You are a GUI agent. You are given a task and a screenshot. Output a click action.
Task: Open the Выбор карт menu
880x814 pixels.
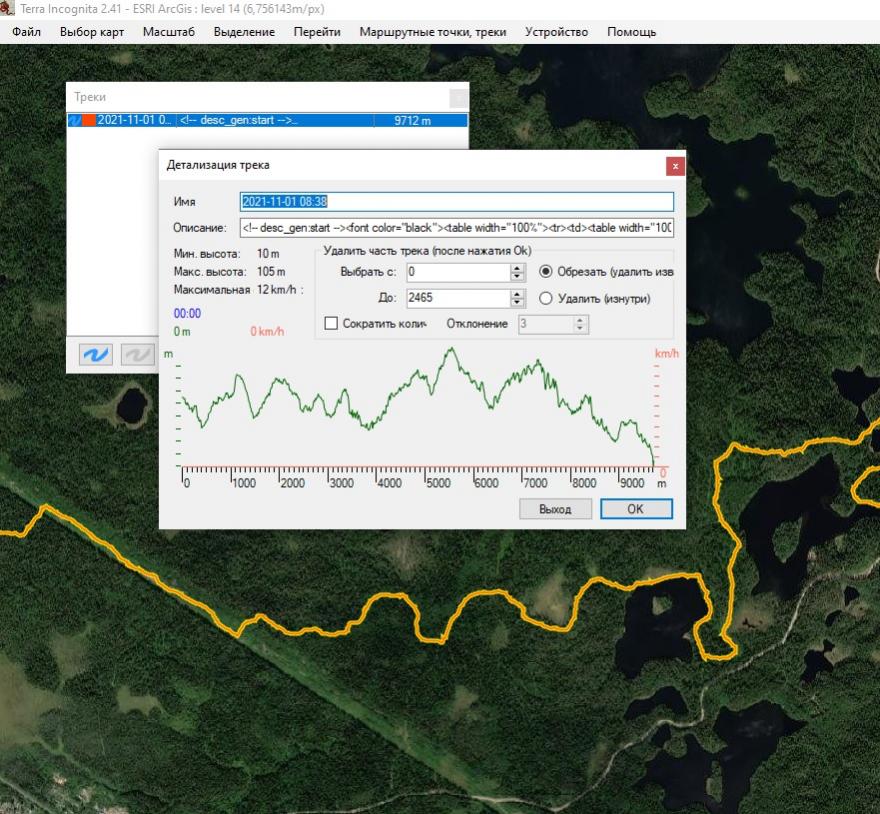[91, 32]
